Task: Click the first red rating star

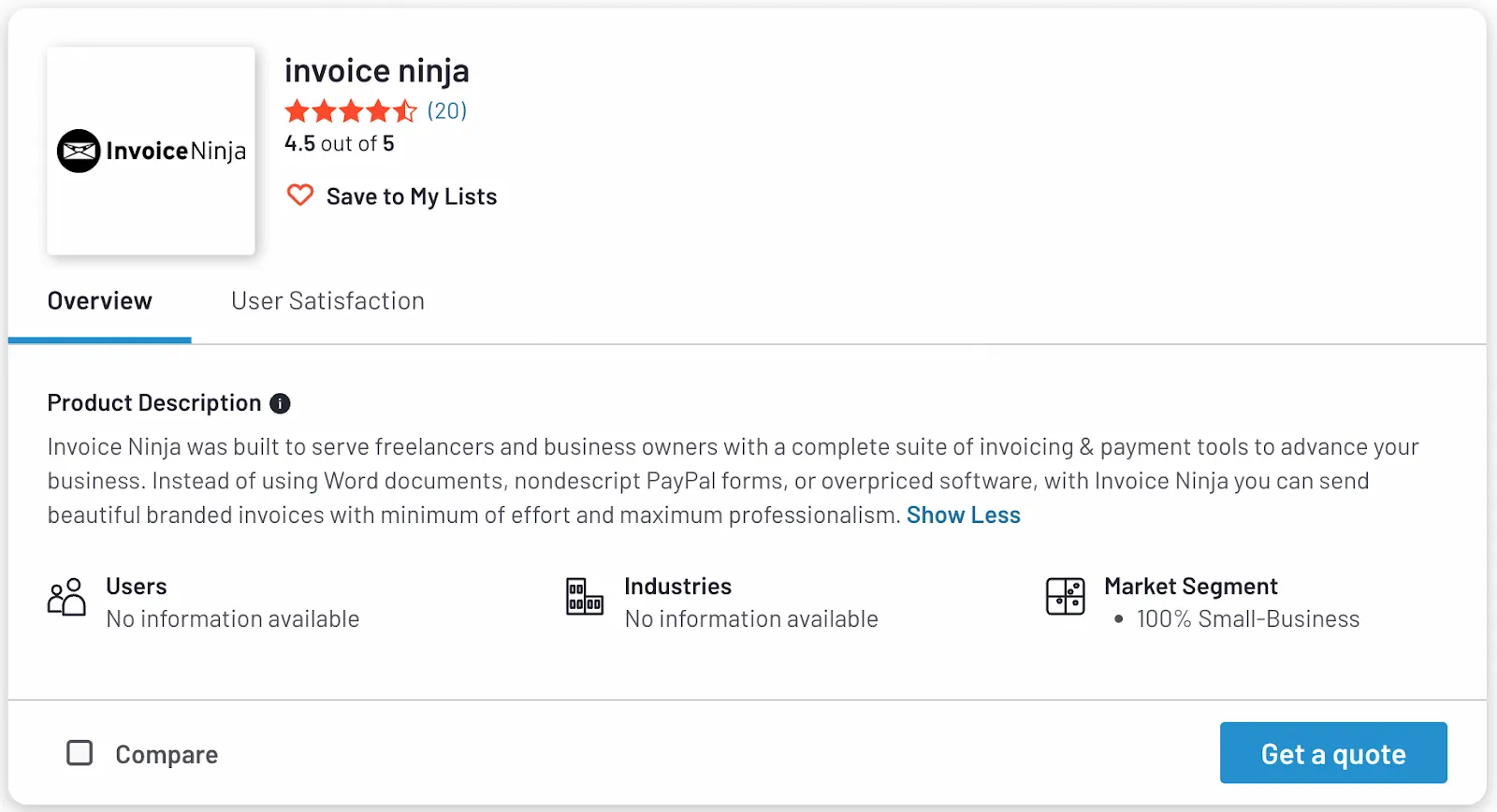Action: (296, 110)
